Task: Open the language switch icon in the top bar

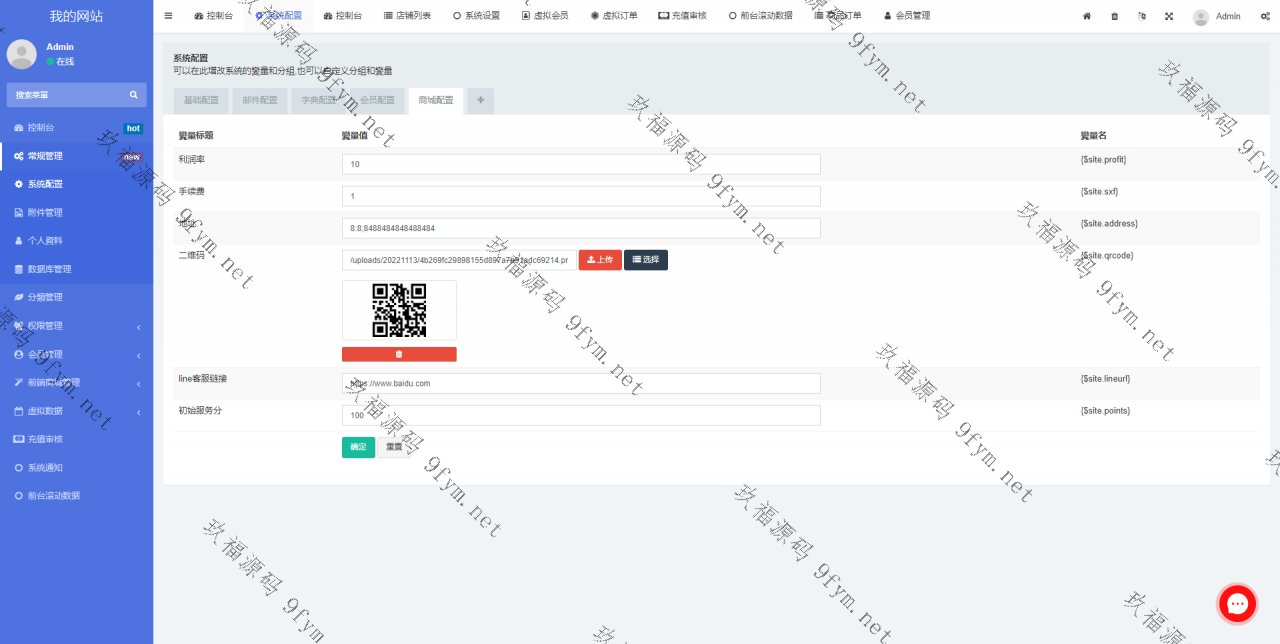Action: pyautogui.click(x=1142, y=16)
